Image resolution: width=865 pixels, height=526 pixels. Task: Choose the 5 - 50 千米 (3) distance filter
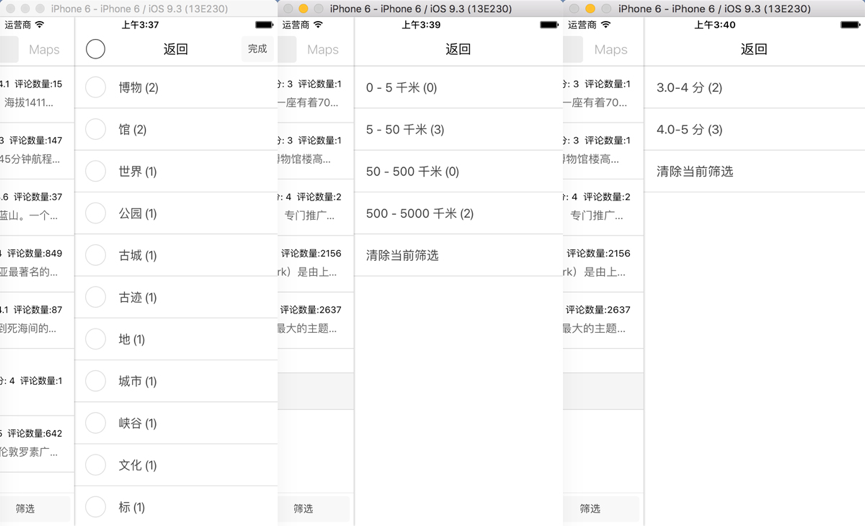tap(405, 129)
